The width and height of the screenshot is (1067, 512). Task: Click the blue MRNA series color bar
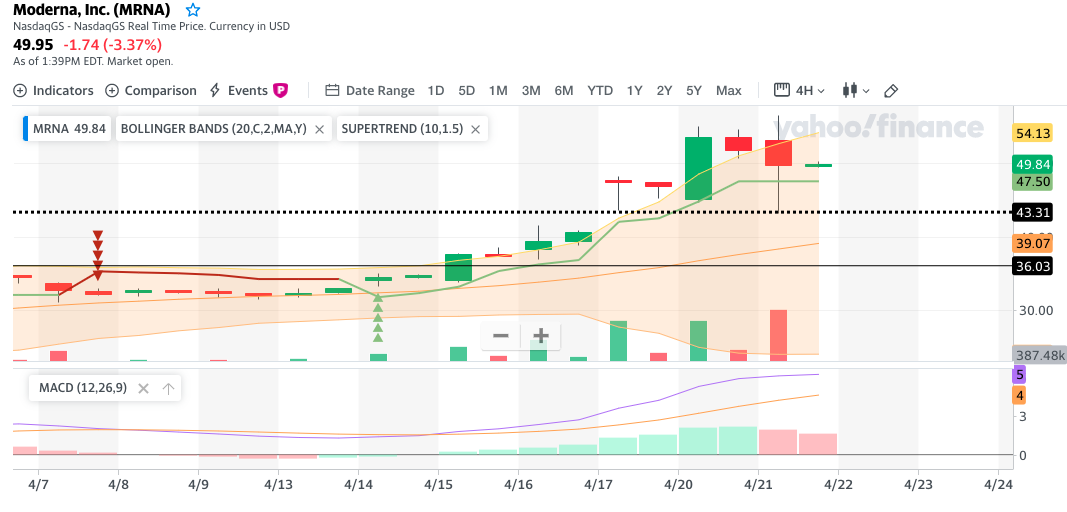tap(25, 129)
